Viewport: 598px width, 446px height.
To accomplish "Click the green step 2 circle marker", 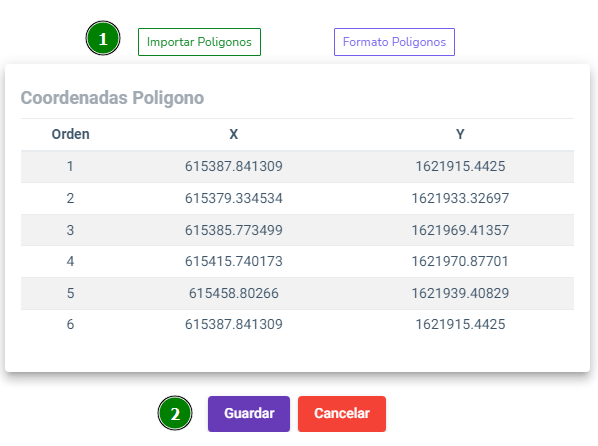I will tap(175, 413).
